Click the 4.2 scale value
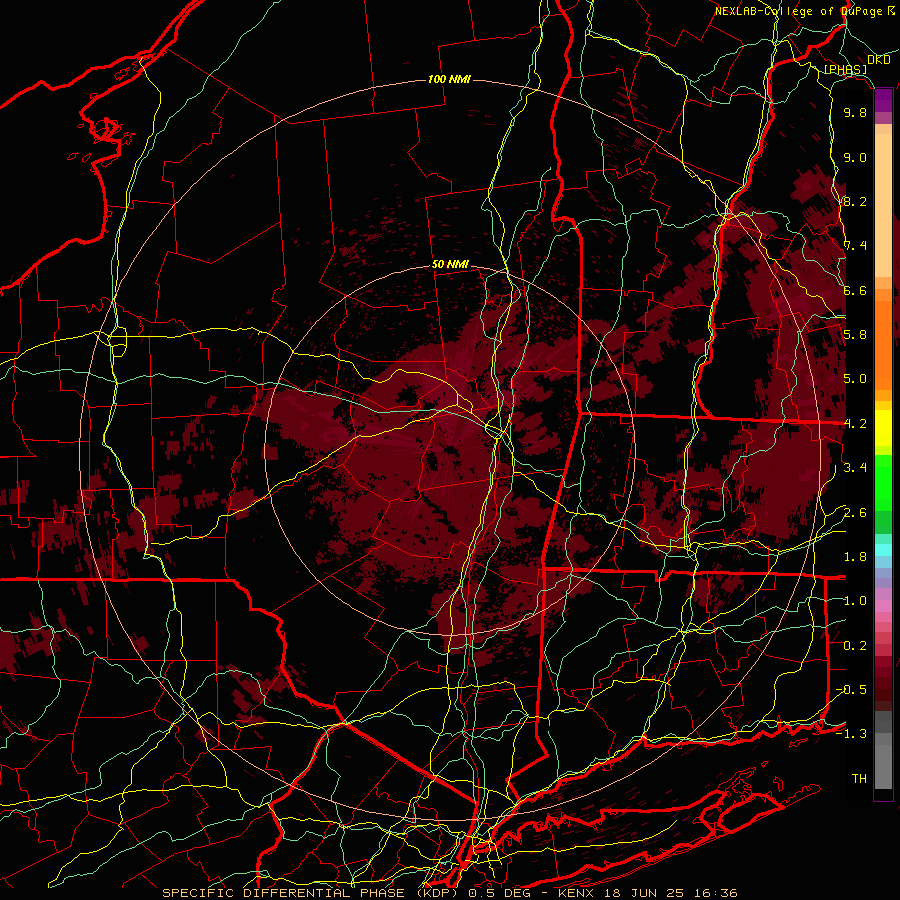Image resolution: width=900 pixels, height=900 pixels. [855, 424]
